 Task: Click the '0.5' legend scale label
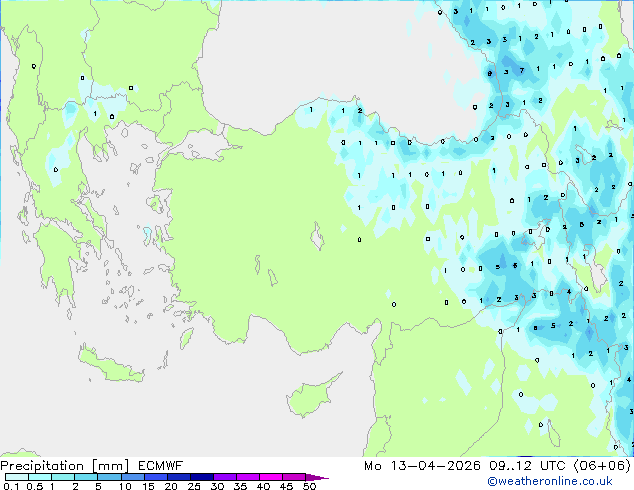pos(34,486)
